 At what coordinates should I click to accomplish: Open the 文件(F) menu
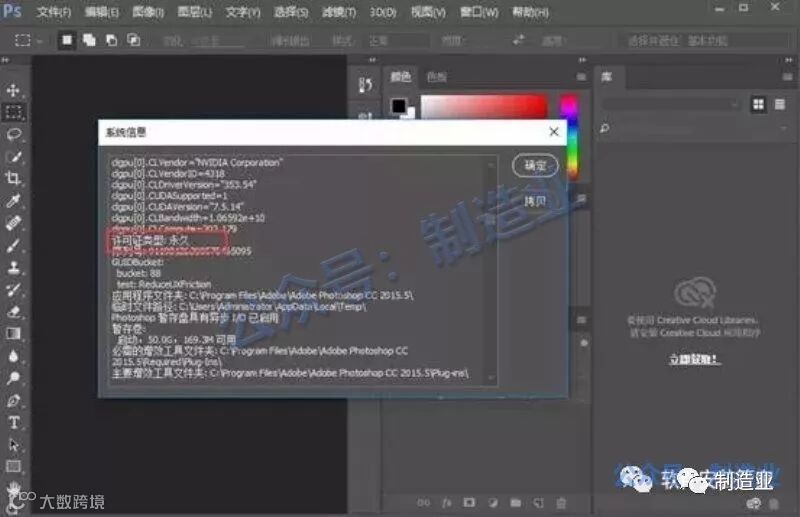tap(54, 12)
